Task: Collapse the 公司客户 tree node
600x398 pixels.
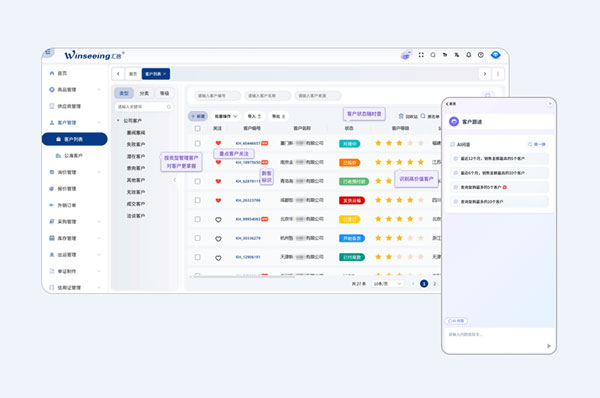Action: pyautogui.click(x=118, y=121)
